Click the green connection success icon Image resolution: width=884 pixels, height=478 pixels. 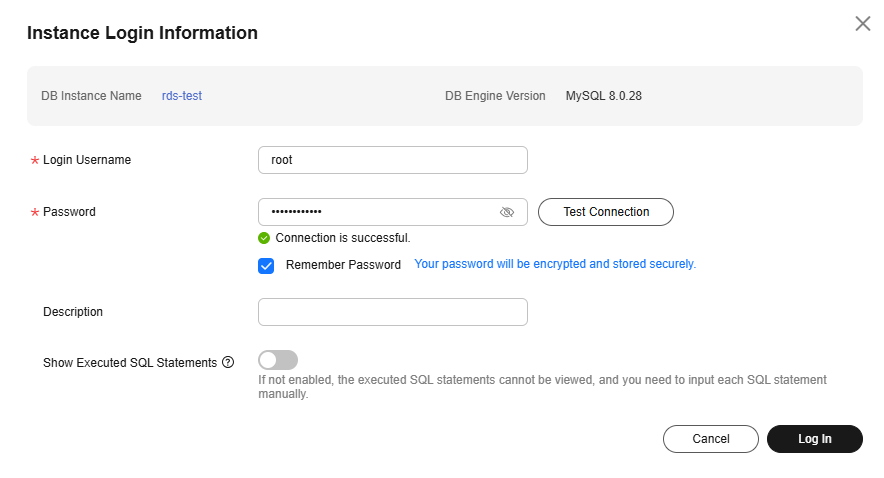click(x=264, y=238)
